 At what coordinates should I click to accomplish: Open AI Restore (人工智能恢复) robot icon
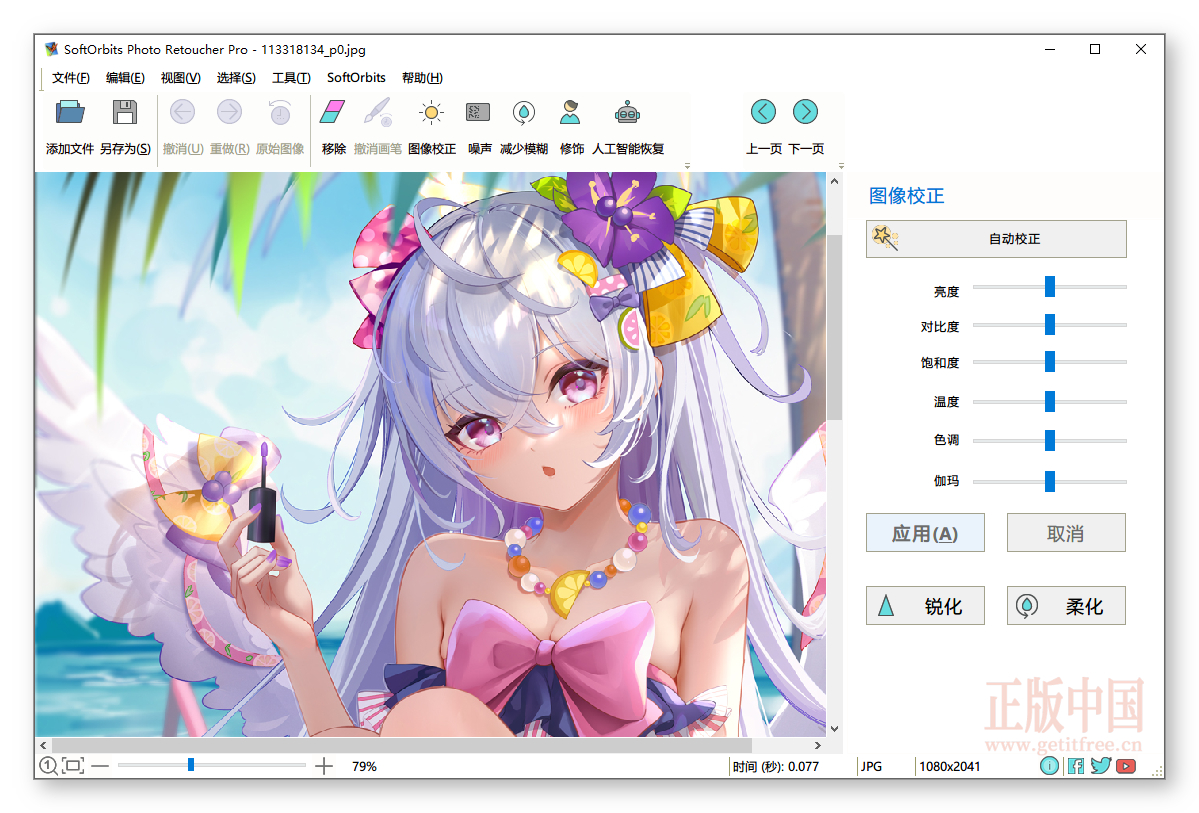[x=627, y=112]
